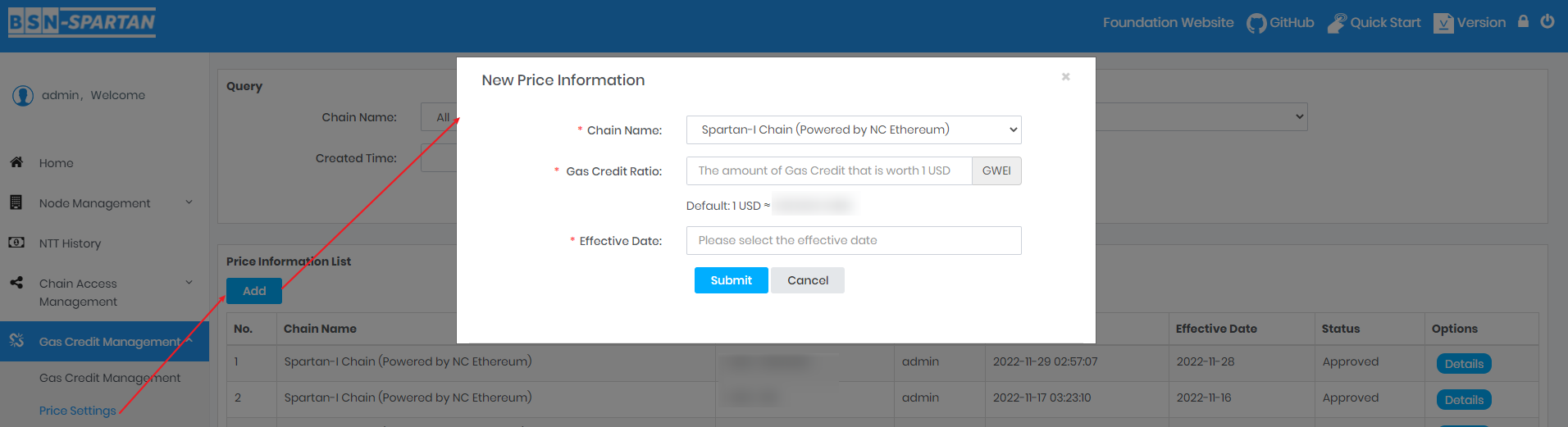Image resolution: width=1568 pixels, height=427 pixels.
Task: Click the lock icon in header
Action: [x=1523, y=22]
